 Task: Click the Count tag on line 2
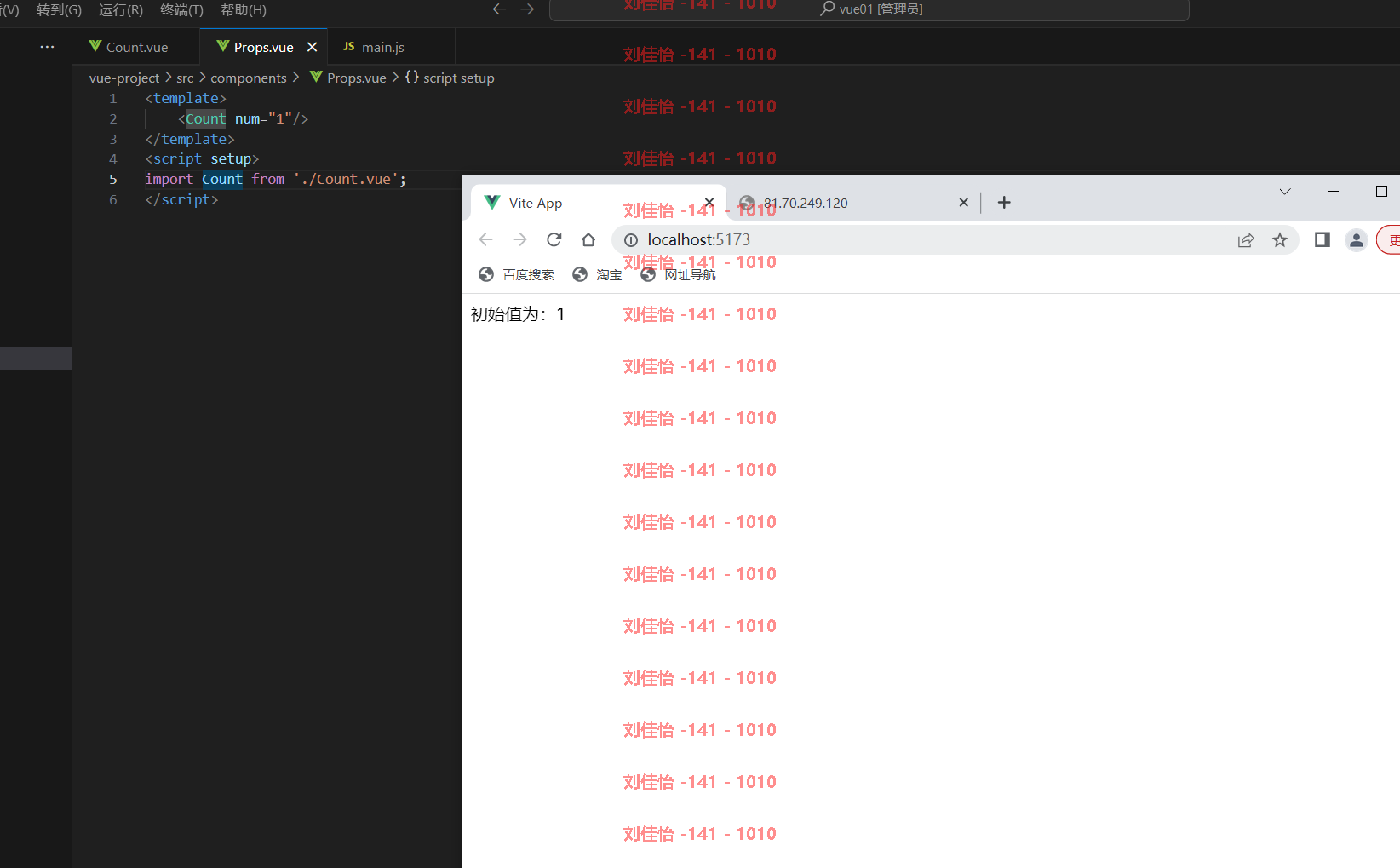click(206, 118)
